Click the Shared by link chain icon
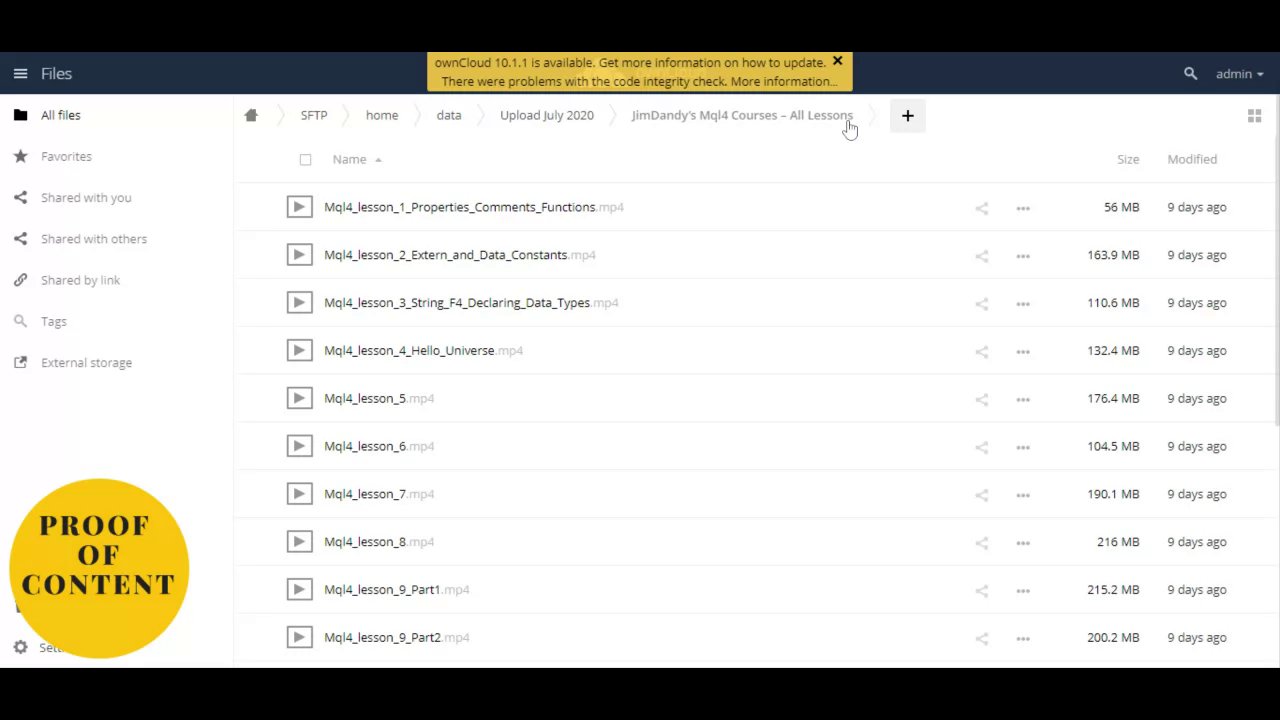 [20, 280]
